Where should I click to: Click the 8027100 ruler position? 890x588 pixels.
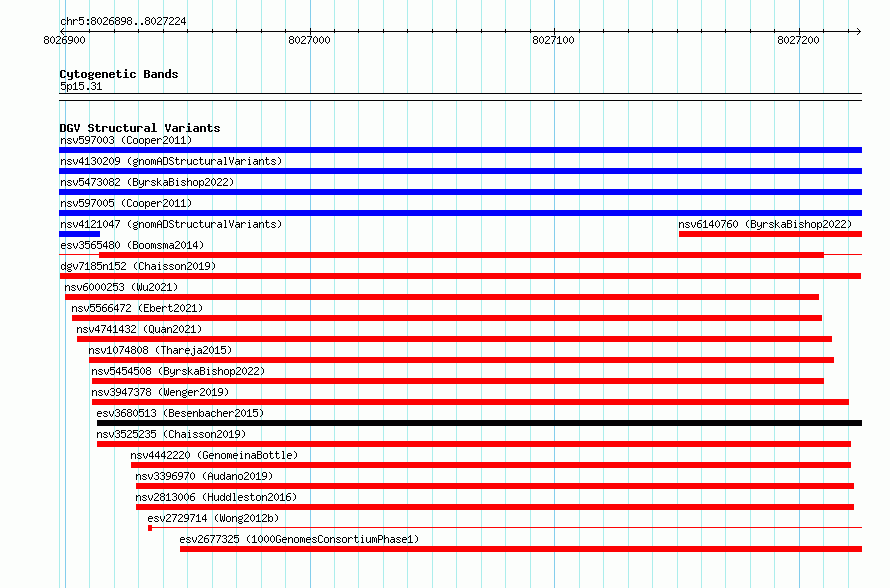[x=553, y=40]
